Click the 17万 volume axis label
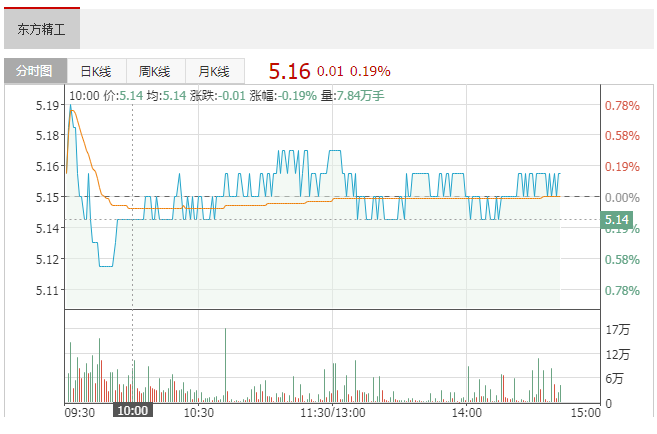Image resolution: width=657 pixels, height=434 pixels. (617, 329)
